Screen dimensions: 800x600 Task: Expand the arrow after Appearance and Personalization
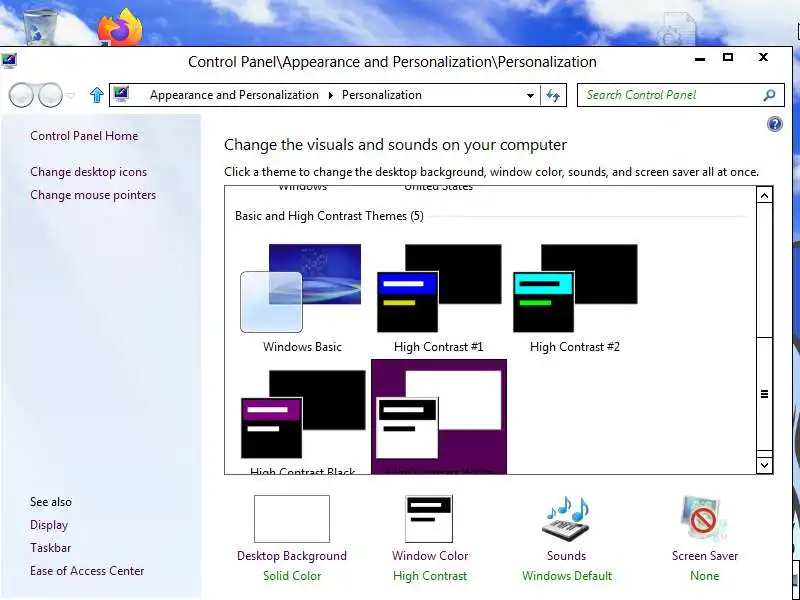pos(331,95)
